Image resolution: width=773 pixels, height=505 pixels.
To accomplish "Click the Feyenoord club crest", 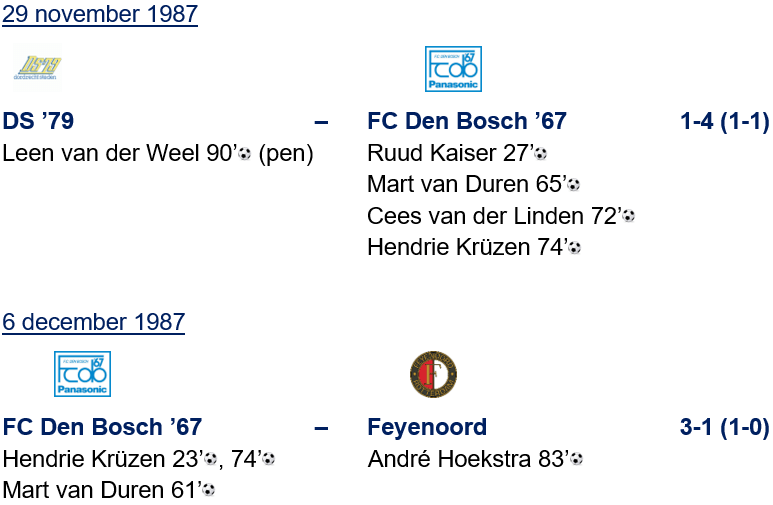I will [434, 374].
